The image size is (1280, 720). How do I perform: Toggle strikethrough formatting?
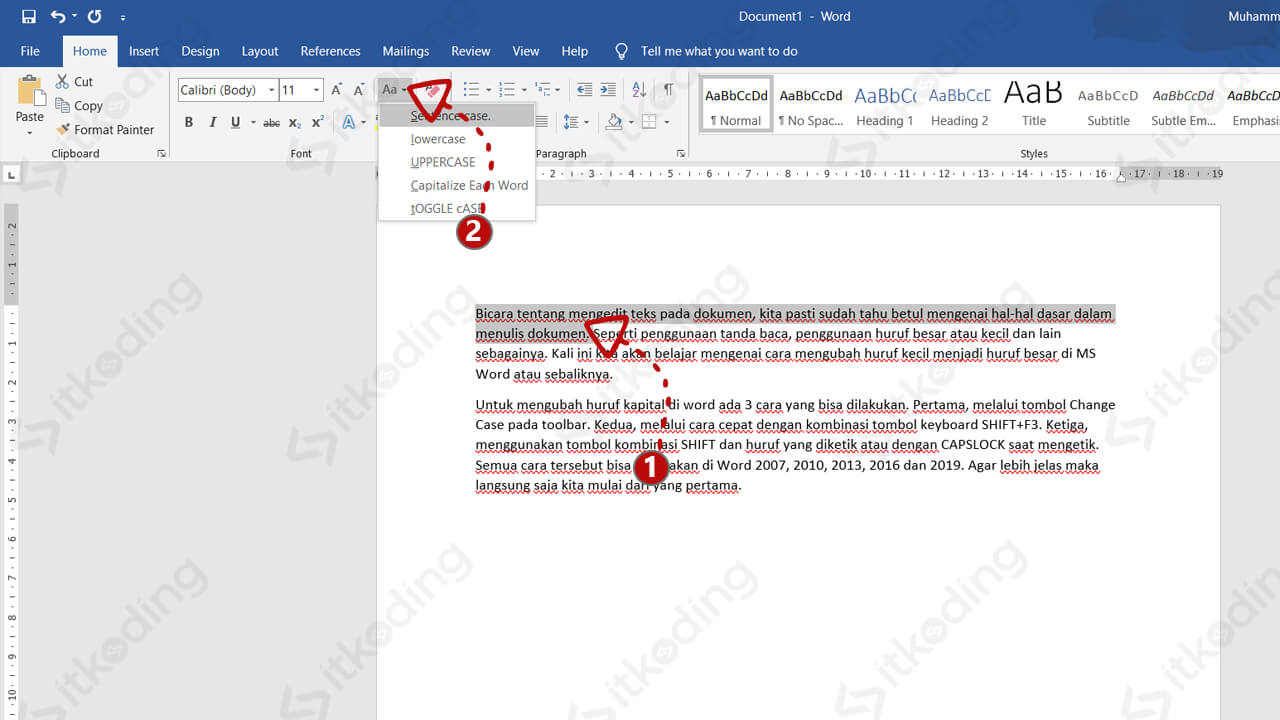[x=271, y=123]
